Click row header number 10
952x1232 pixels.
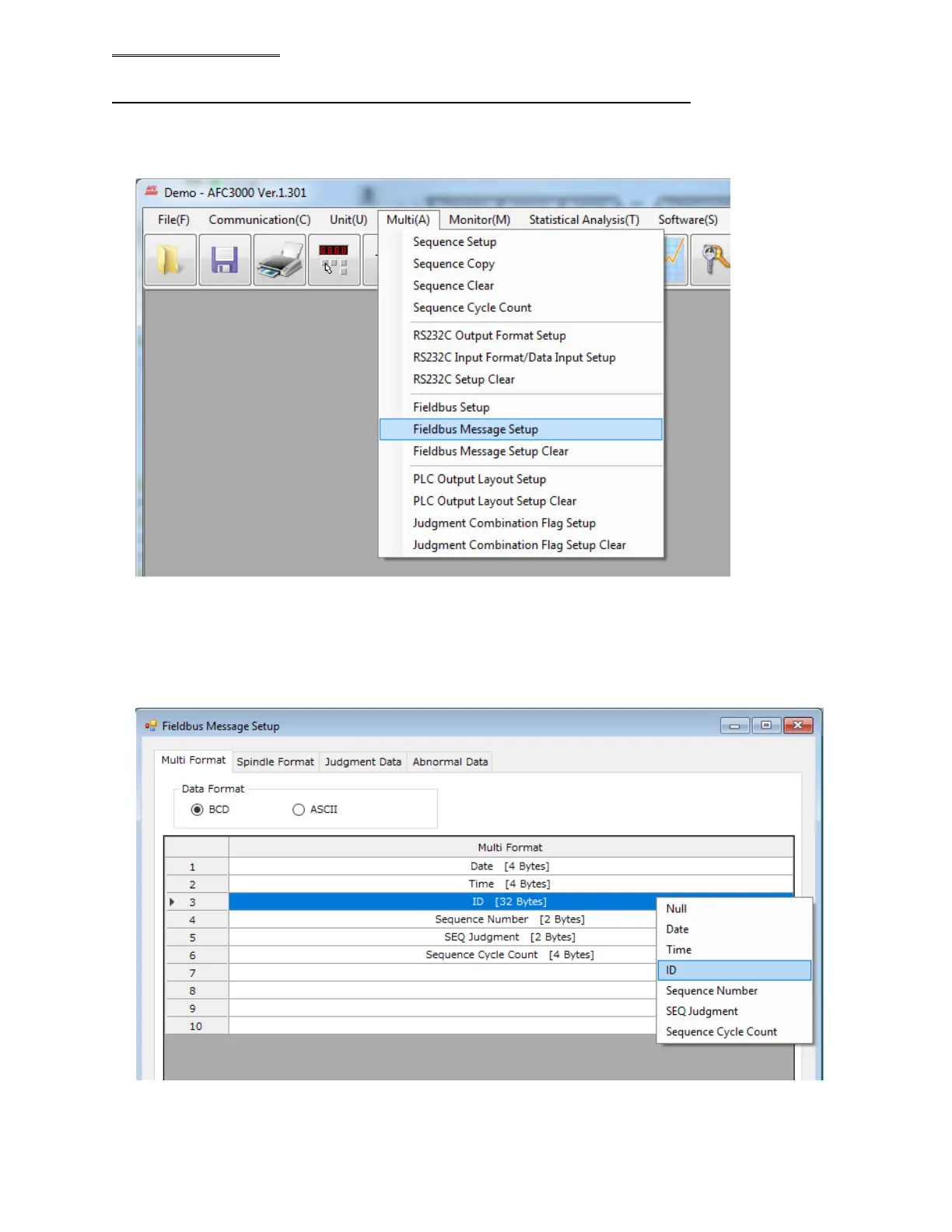tap(197, 1026)
